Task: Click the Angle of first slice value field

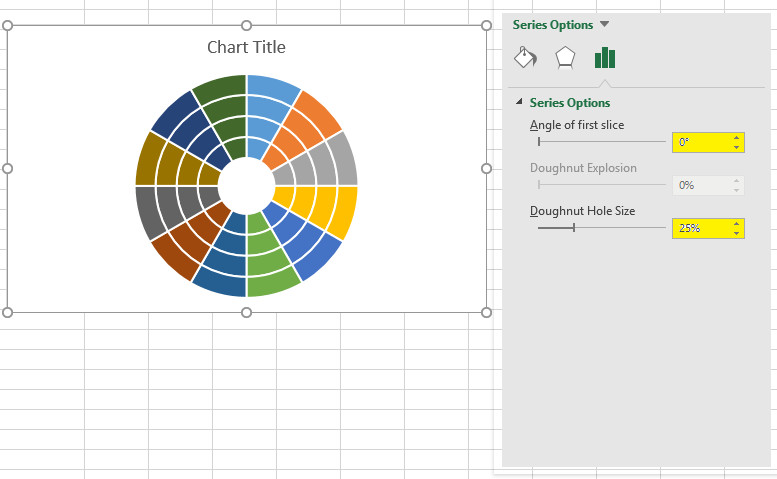Action: (700, 142)
